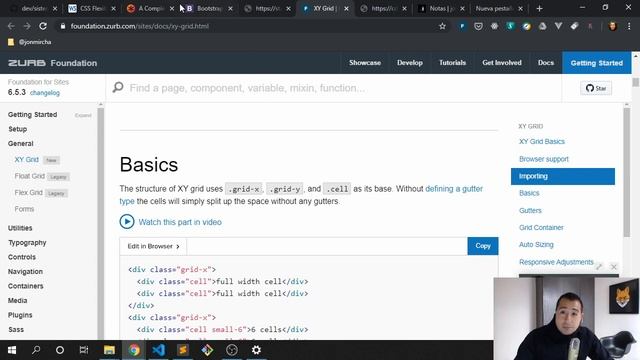This screenshot has width=640, height=360.
Task: Open OBS Studio from taskbar
Action: 232,350
